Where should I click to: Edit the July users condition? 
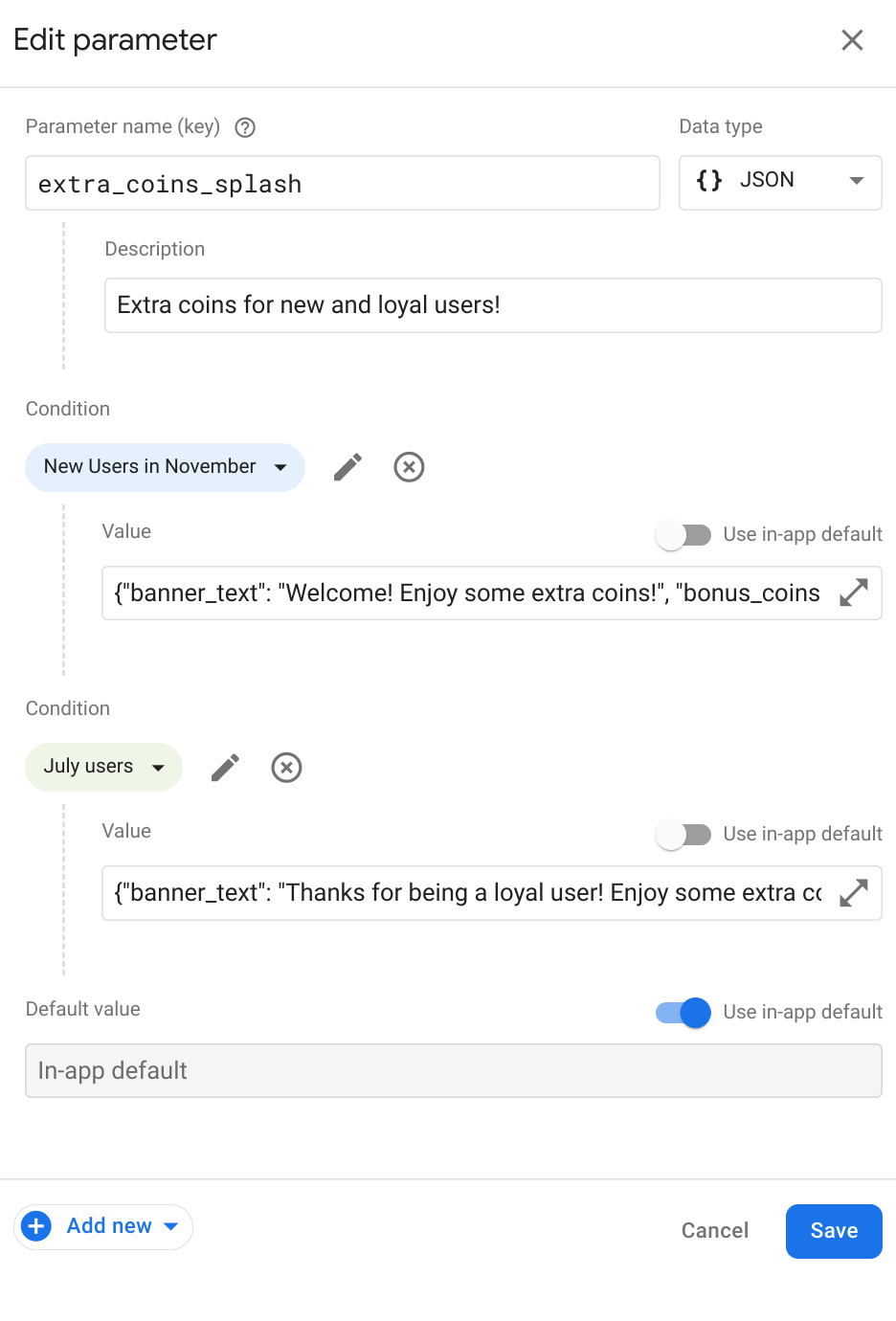click(x=224, y=767)
